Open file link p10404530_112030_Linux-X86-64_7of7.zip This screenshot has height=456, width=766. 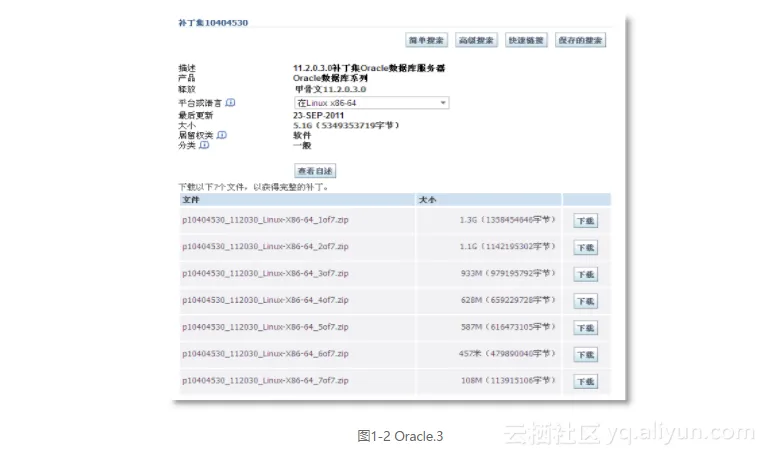(265, 380)
